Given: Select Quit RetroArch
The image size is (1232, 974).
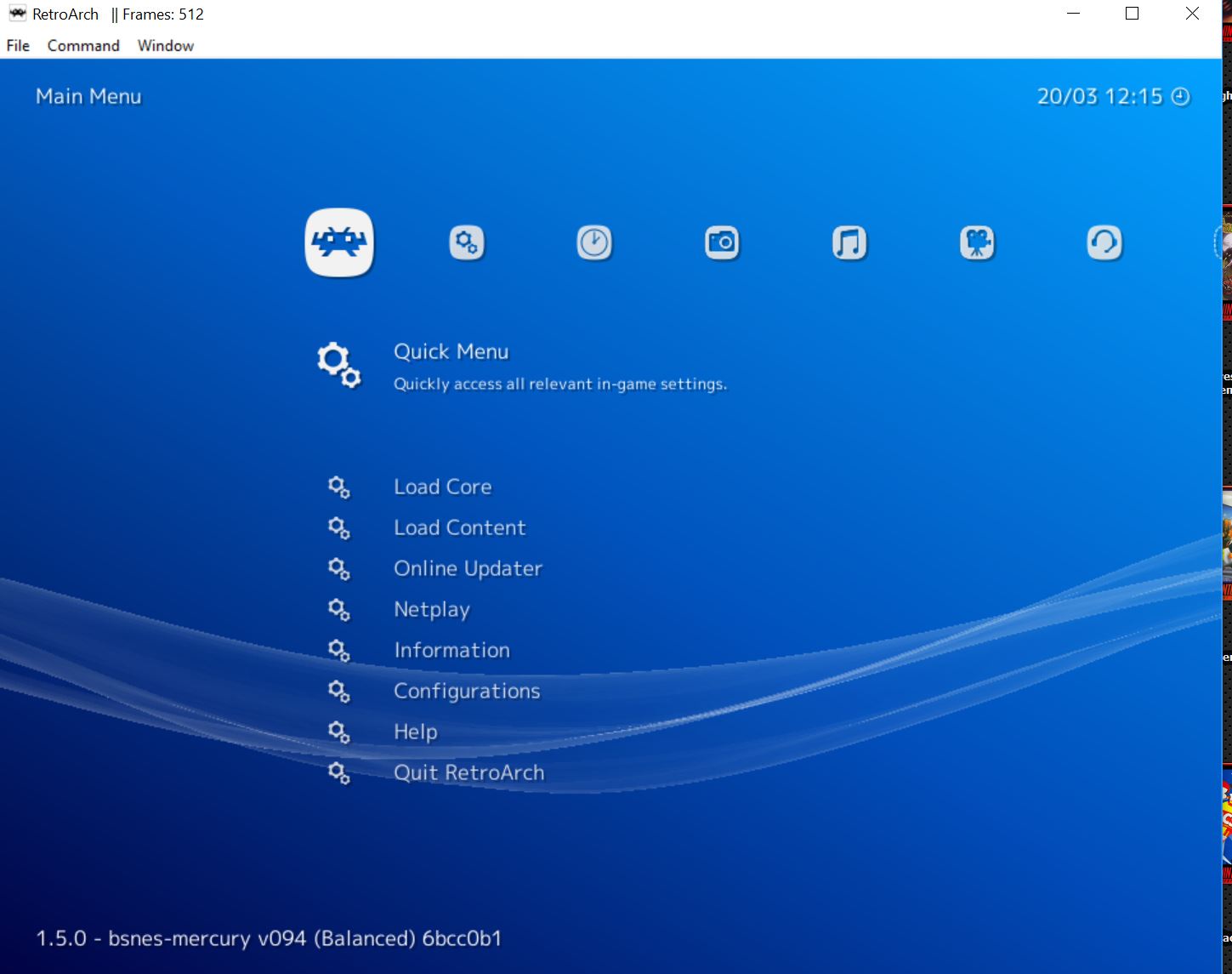Looking at the screenshot, I should click(x=468, y=772).
